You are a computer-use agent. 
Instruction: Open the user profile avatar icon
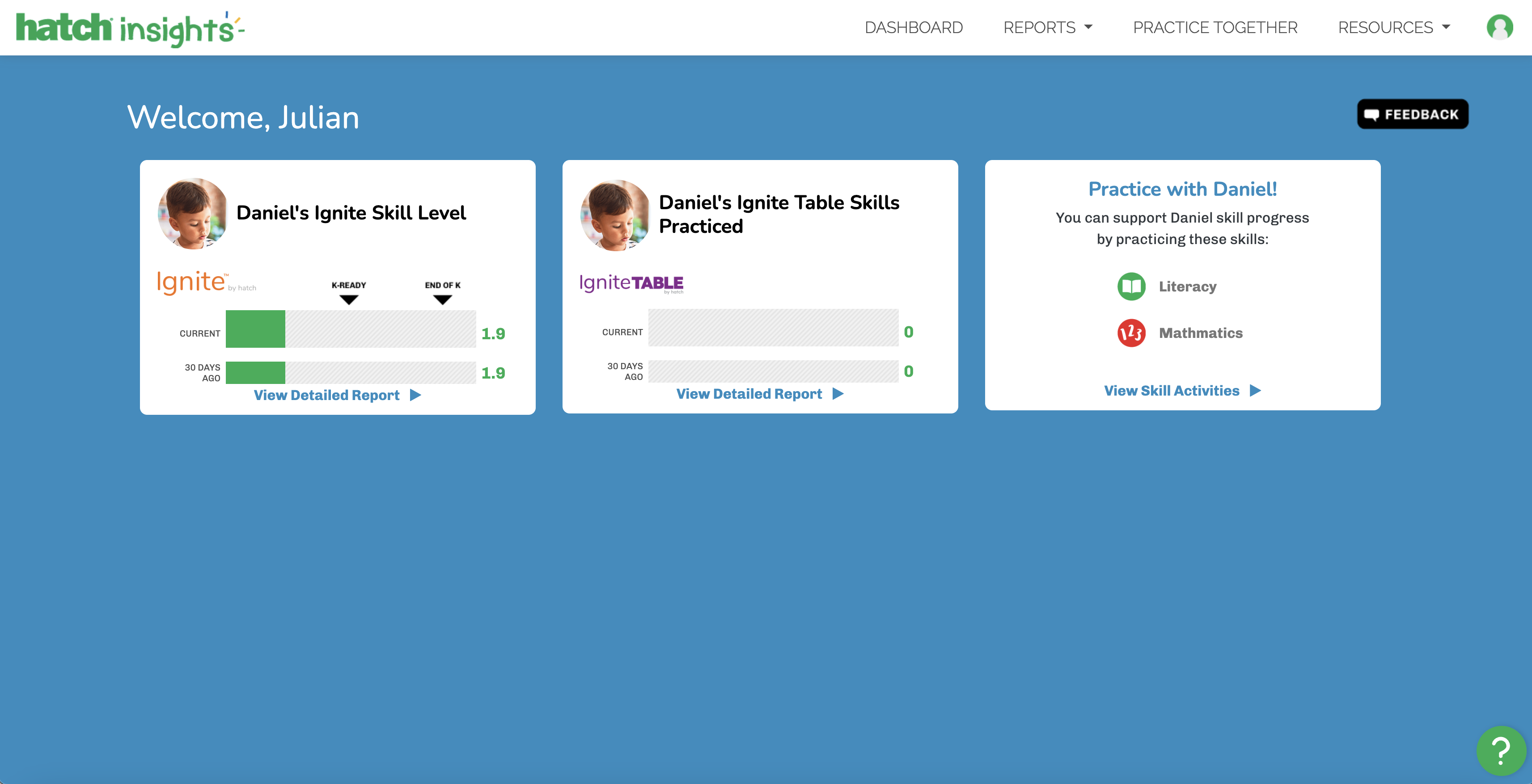(1499, 27)
